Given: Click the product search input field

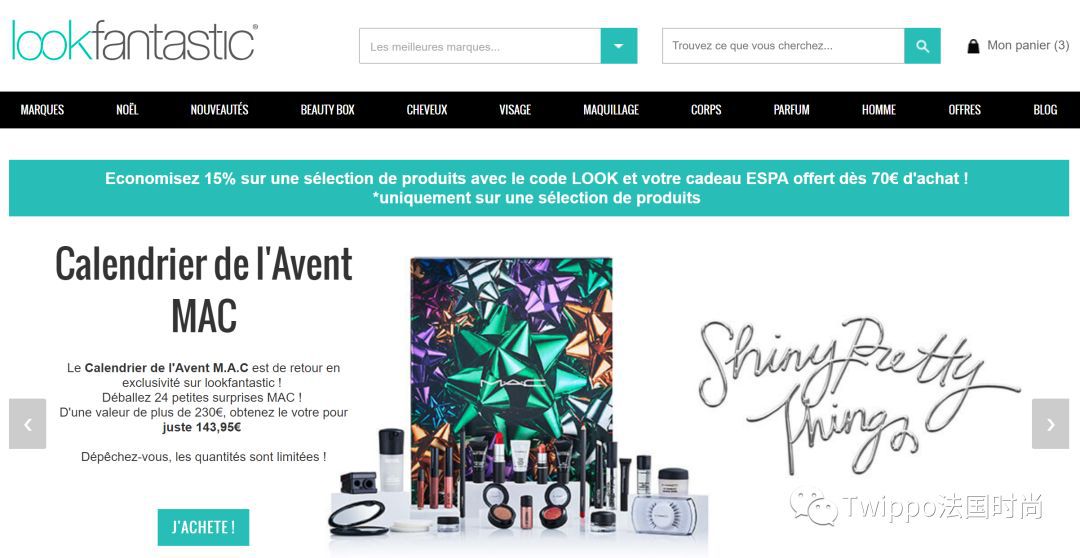Looking at the screenshot, I should 783,46.
